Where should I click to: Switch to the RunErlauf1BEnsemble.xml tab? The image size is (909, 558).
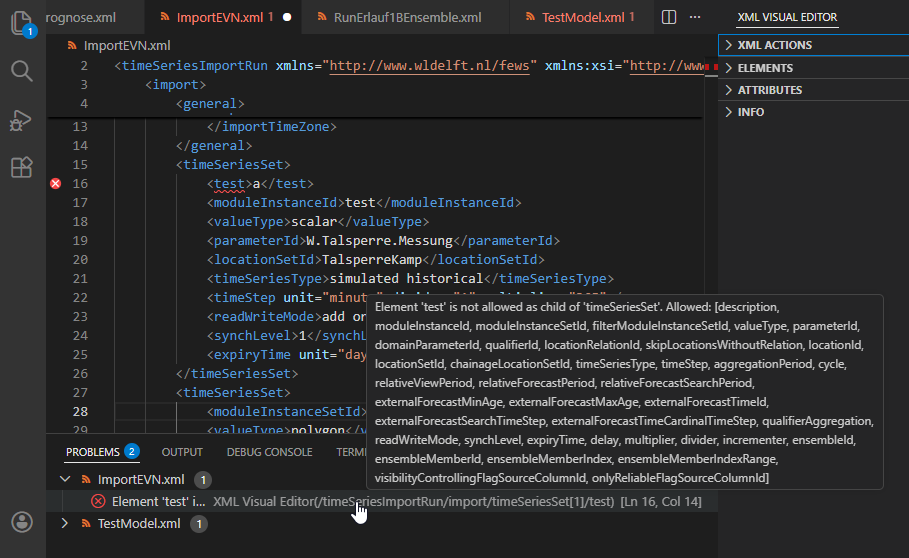click(407, 17)
